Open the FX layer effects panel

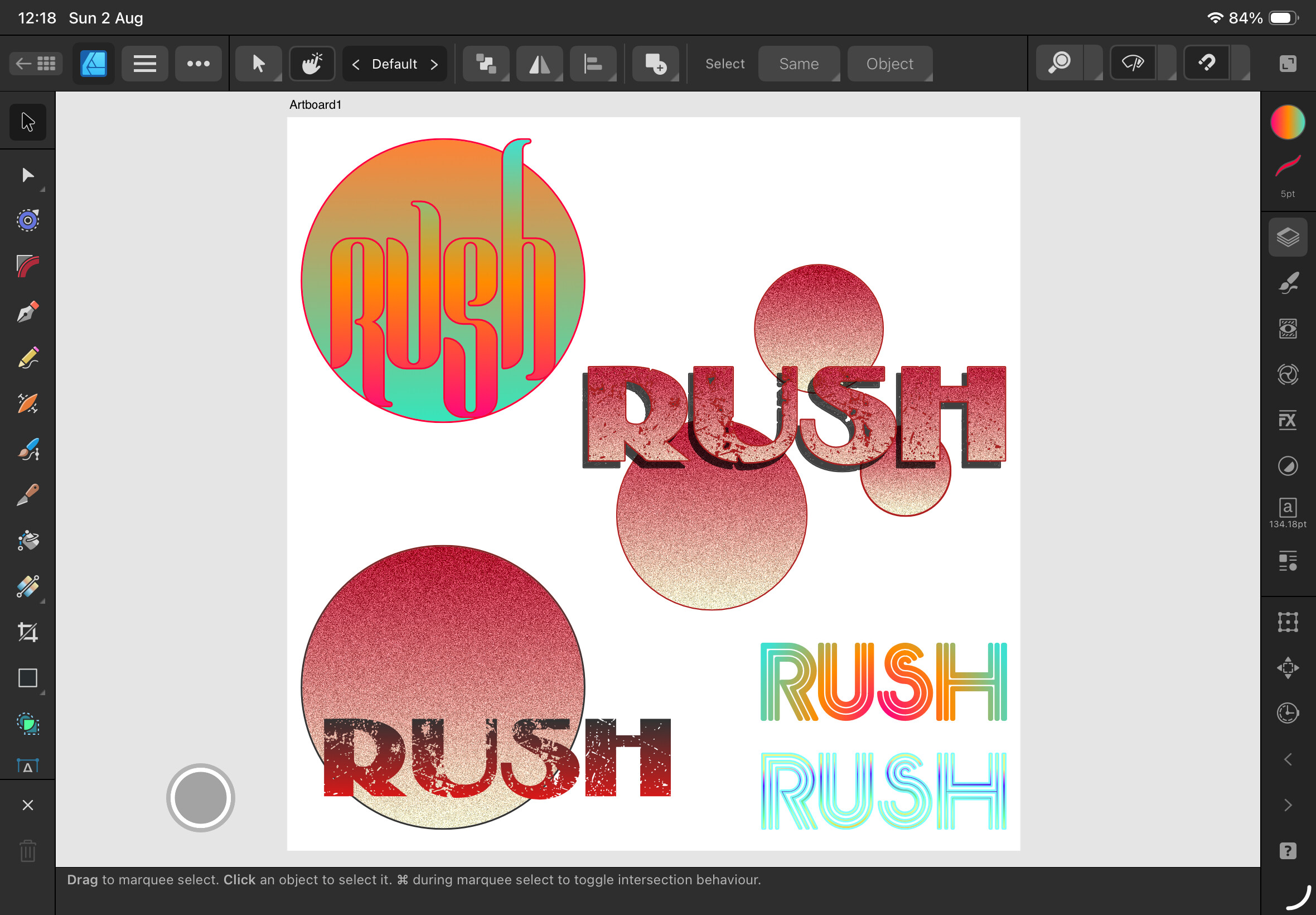(x=1288, y=420)
